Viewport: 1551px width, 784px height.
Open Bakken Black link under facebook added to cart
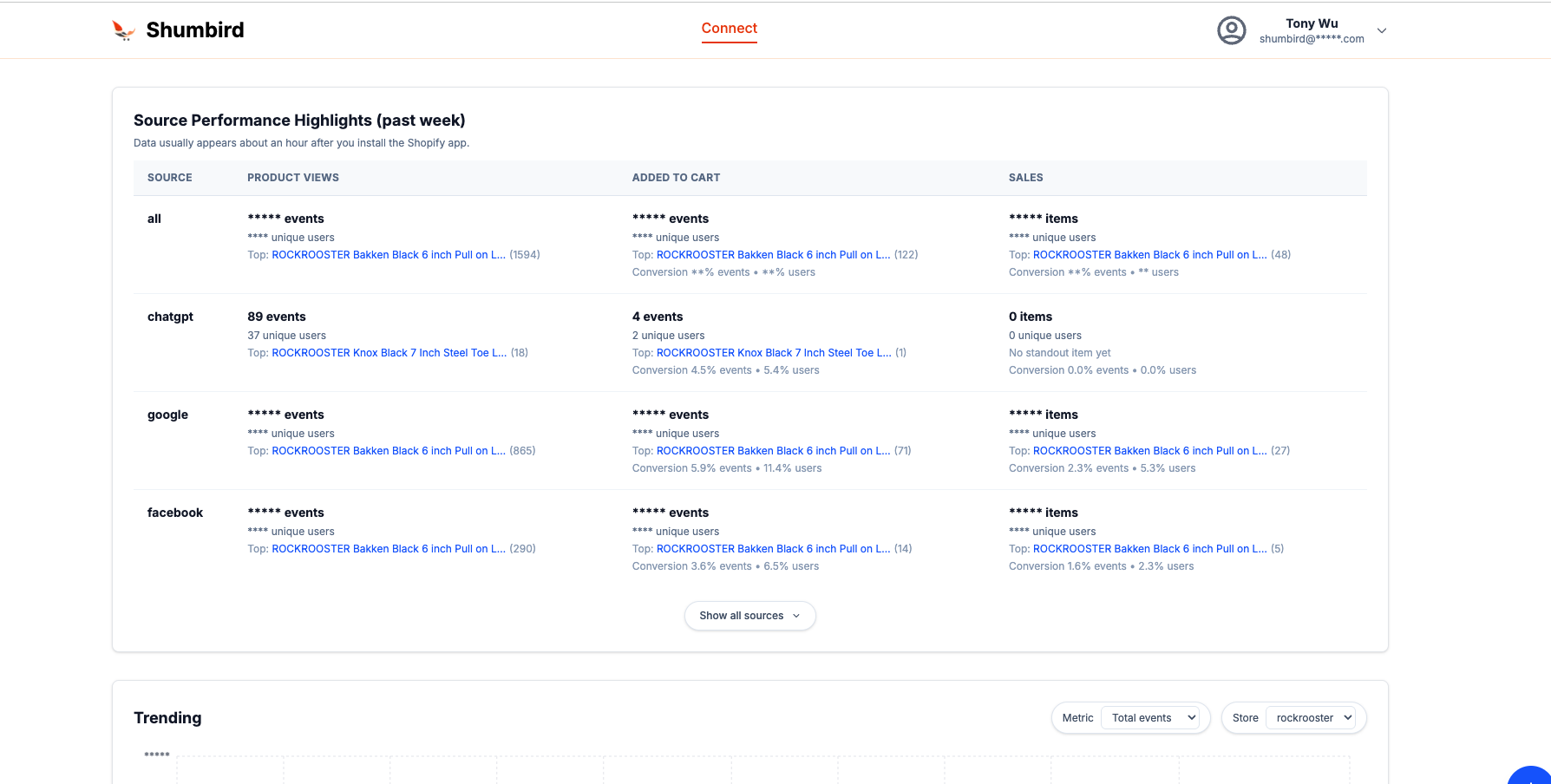coord(773,548)
